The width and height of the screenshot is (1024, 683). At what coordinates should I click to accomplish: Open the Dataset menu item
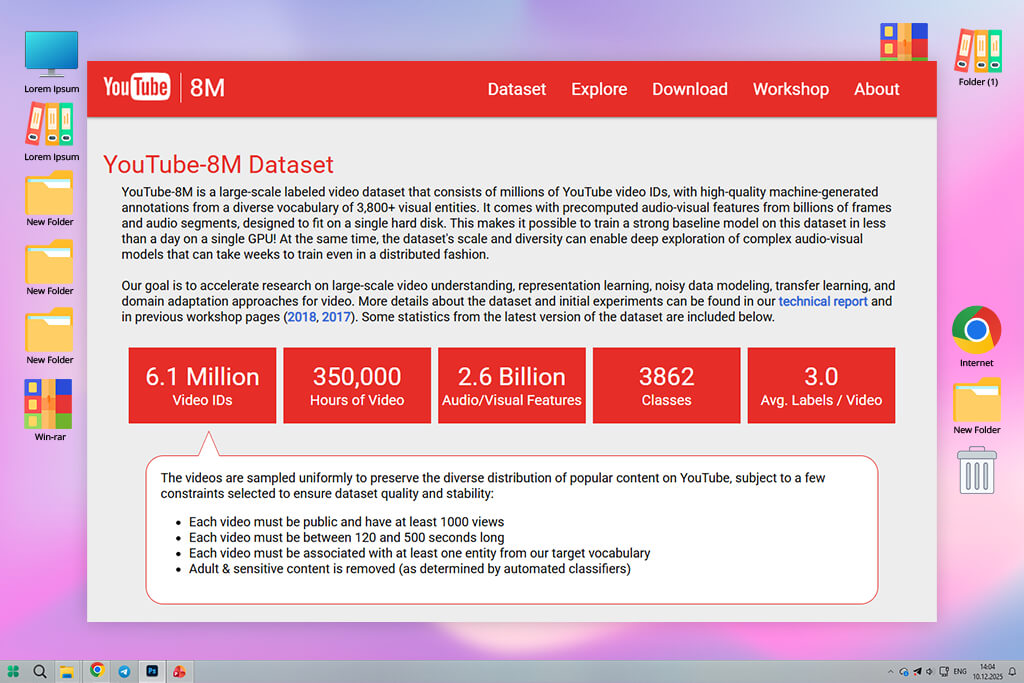coord(517,89)
